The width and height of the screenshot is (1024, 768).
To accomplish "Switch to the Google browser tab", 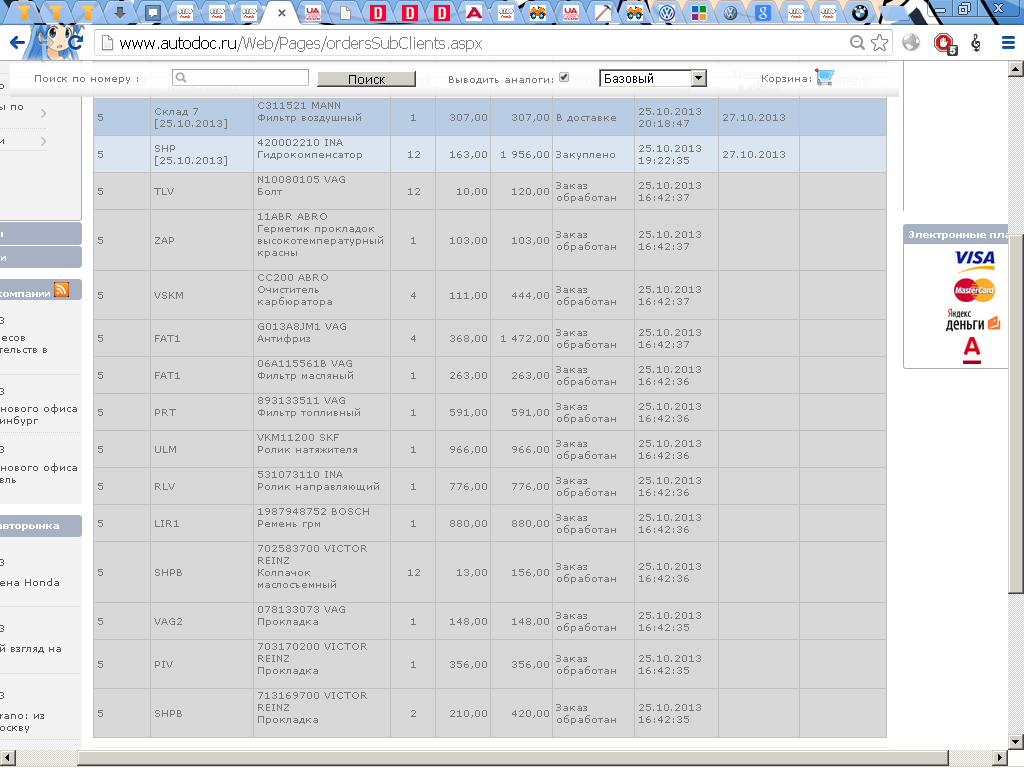I will (x=763, y=13).
